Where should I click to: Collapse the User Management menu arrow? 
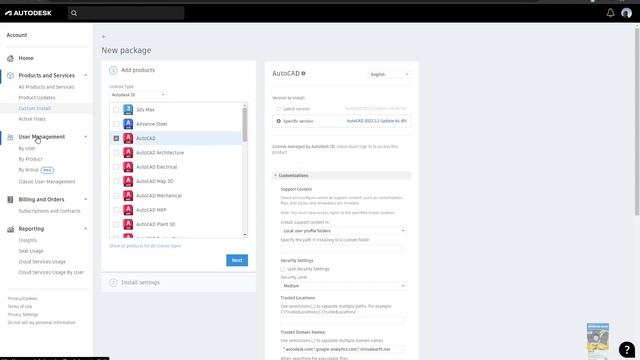(86, 137)
